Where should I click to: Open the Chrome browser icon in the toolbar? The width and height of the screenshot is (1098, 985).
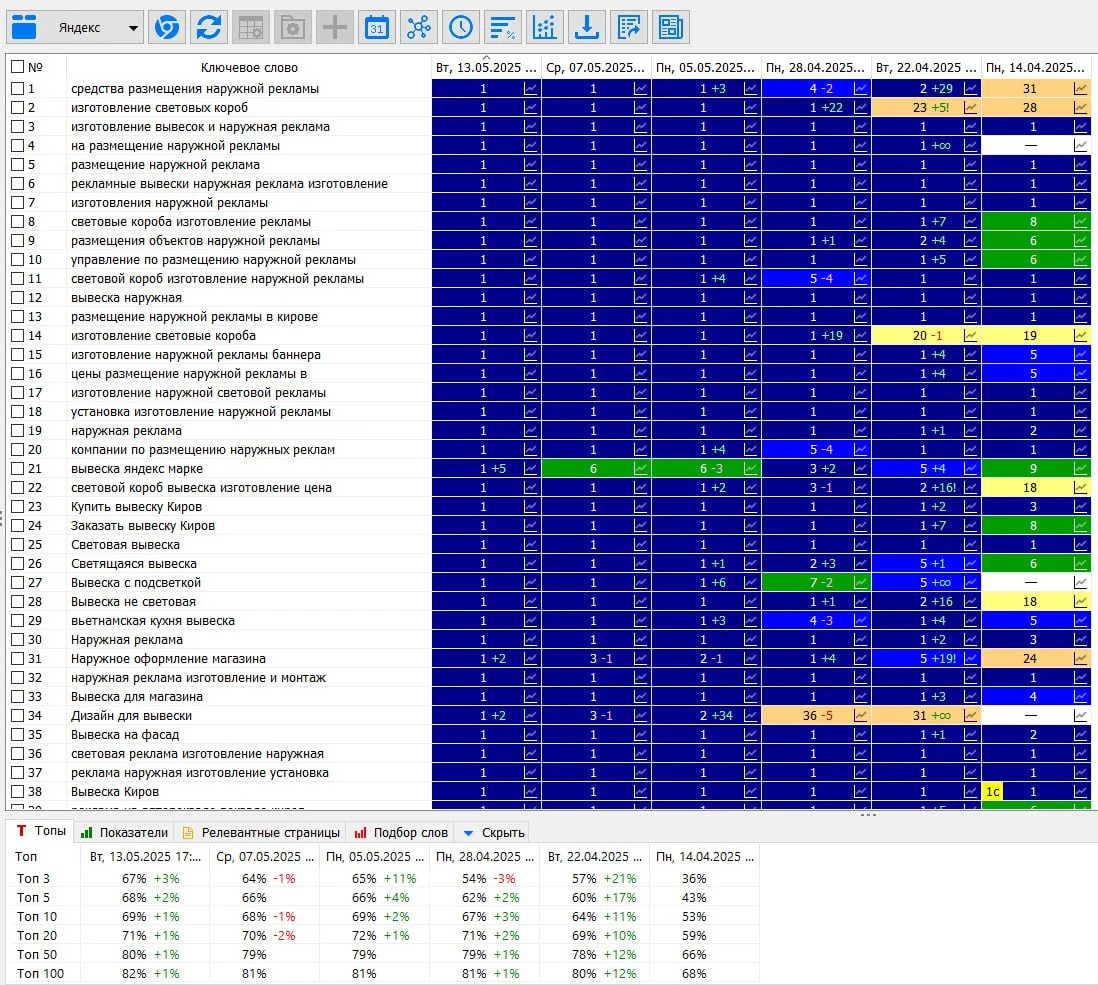click(167, 27)
